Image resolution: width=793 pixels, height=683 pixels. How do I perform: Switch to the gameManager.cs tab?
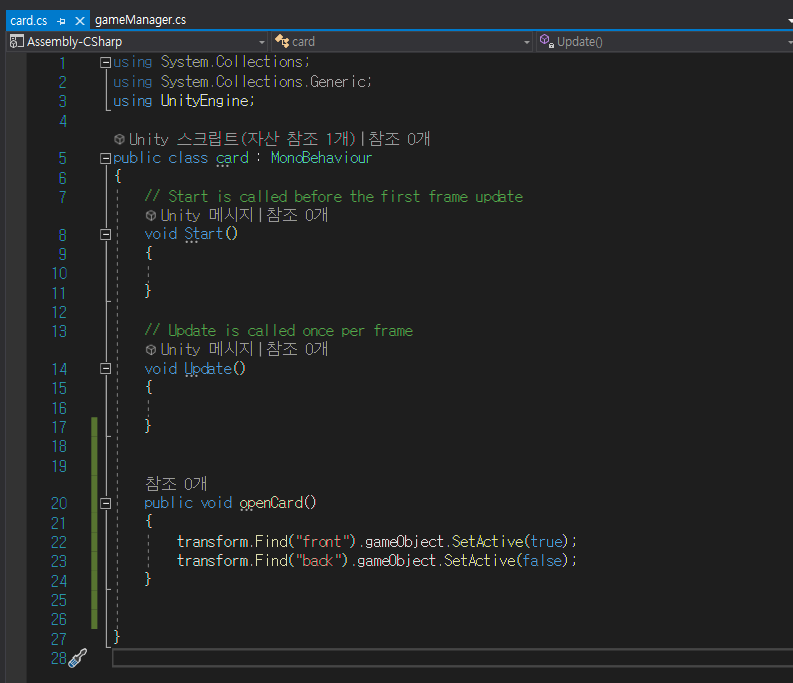(141, 20)
